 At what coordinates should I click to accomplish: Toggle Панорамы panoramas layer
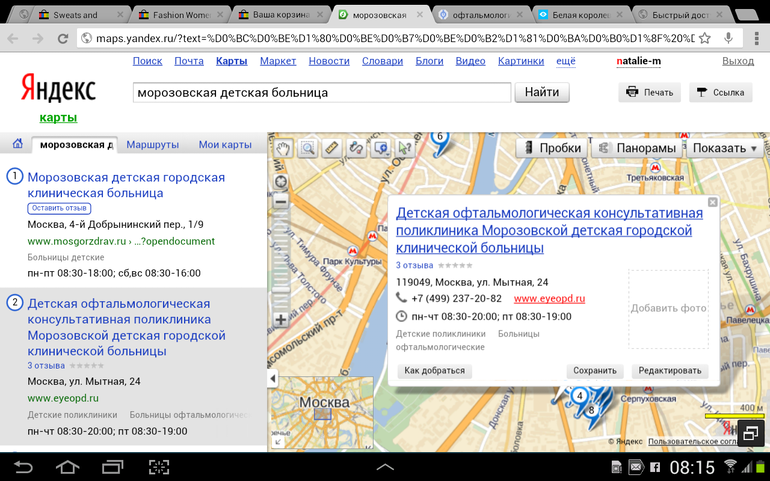point(636,148)
